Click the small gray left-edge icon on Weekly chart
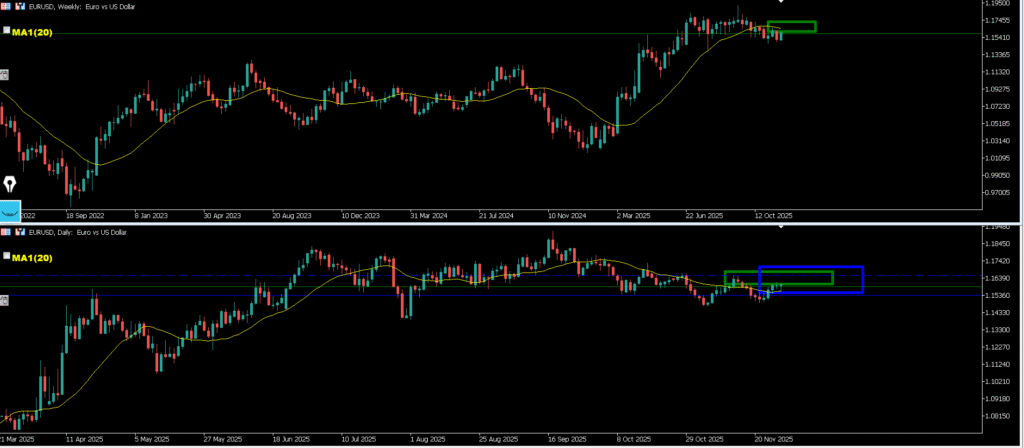The width and height of the screenshot is (1024, 448). click(x=4, y=75)
